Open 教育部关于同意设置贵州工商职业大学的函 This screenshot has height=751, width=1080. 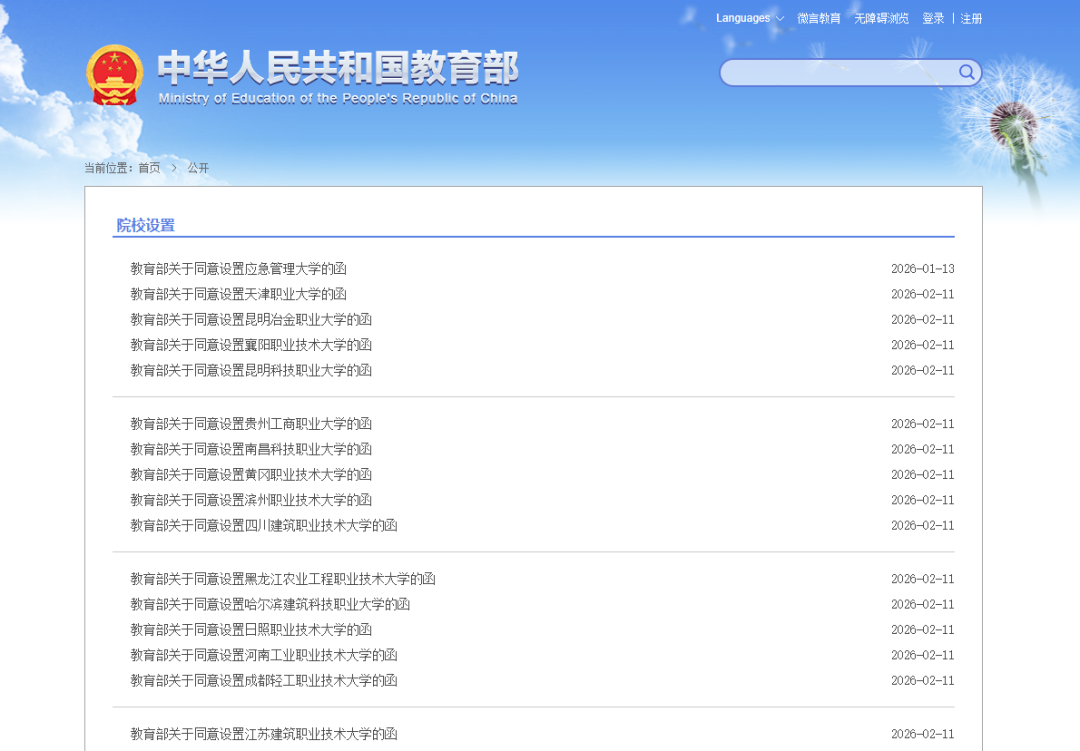coord(251,424)
